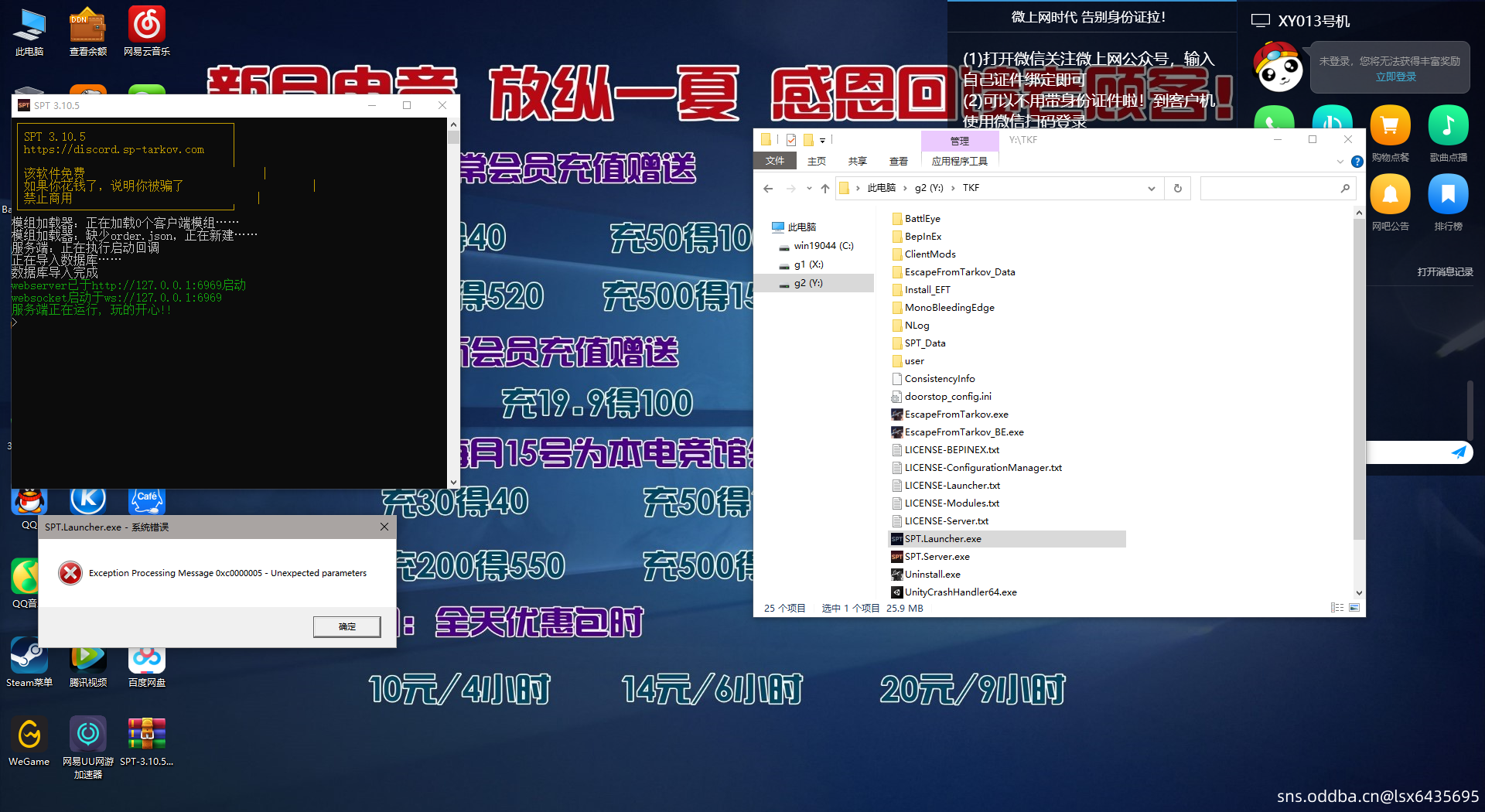Select the 管理 contextual tab
Image resolution: width=1485 pixels, height=812 pixels.
[x=959, y=141]
